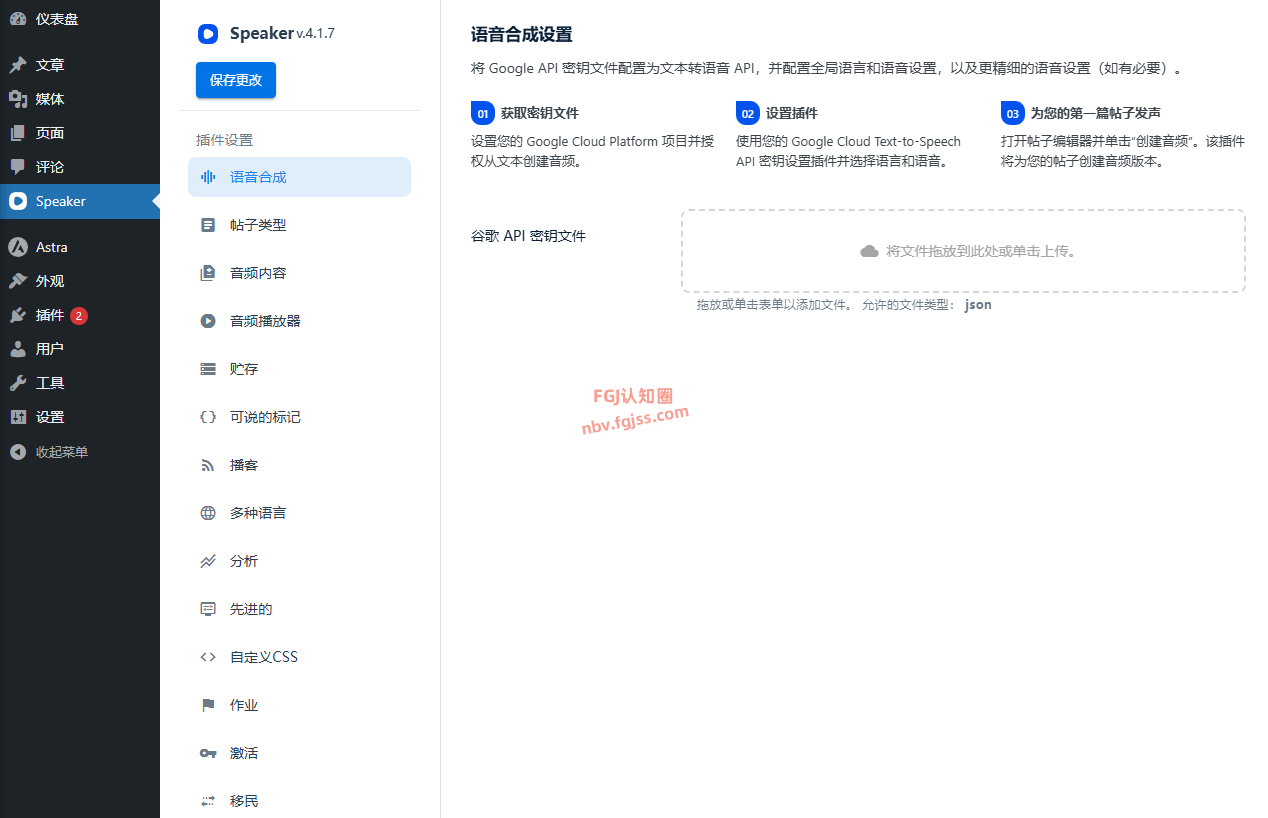This screenshot has height=818, width=1268.
Task: Switch to the 激活 settings tab
Action: (299, 753)
